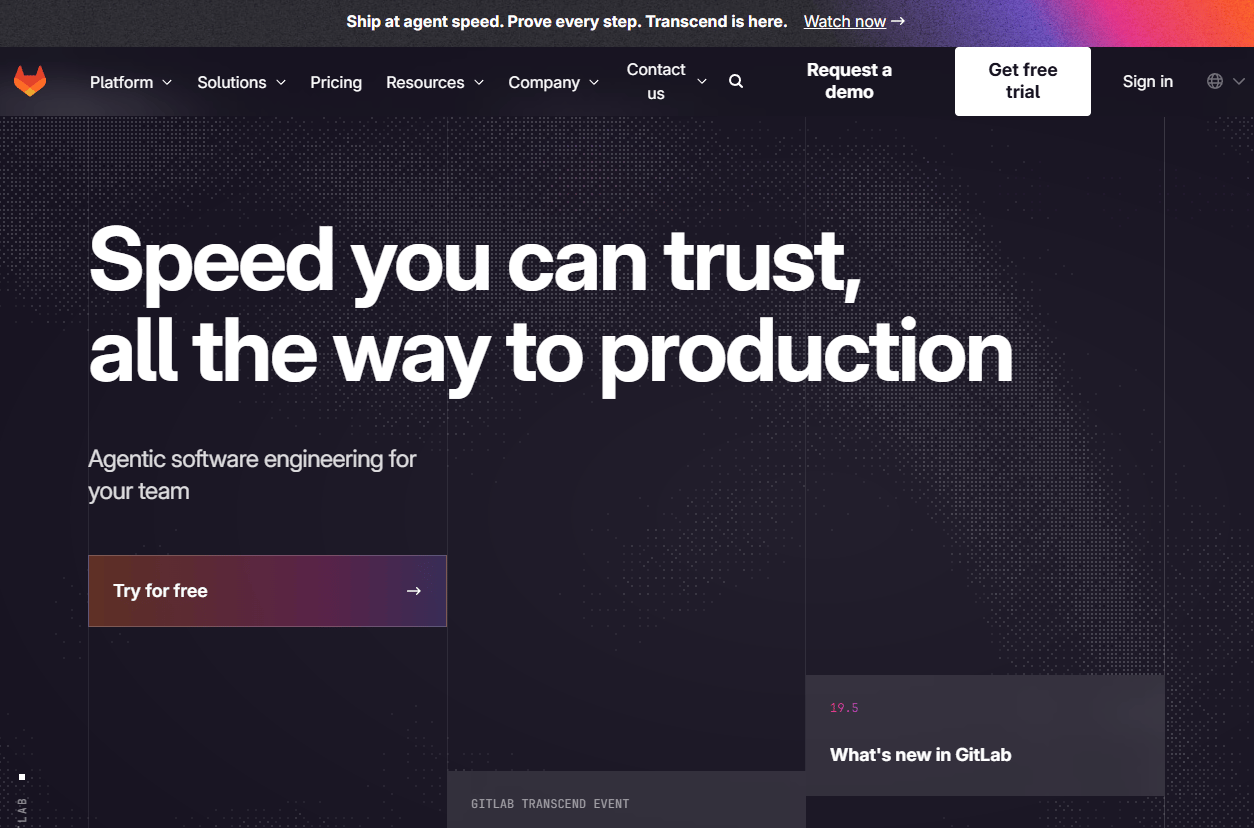
Task: Expand the Solutions menu chevron
Action: coord(281,83)
